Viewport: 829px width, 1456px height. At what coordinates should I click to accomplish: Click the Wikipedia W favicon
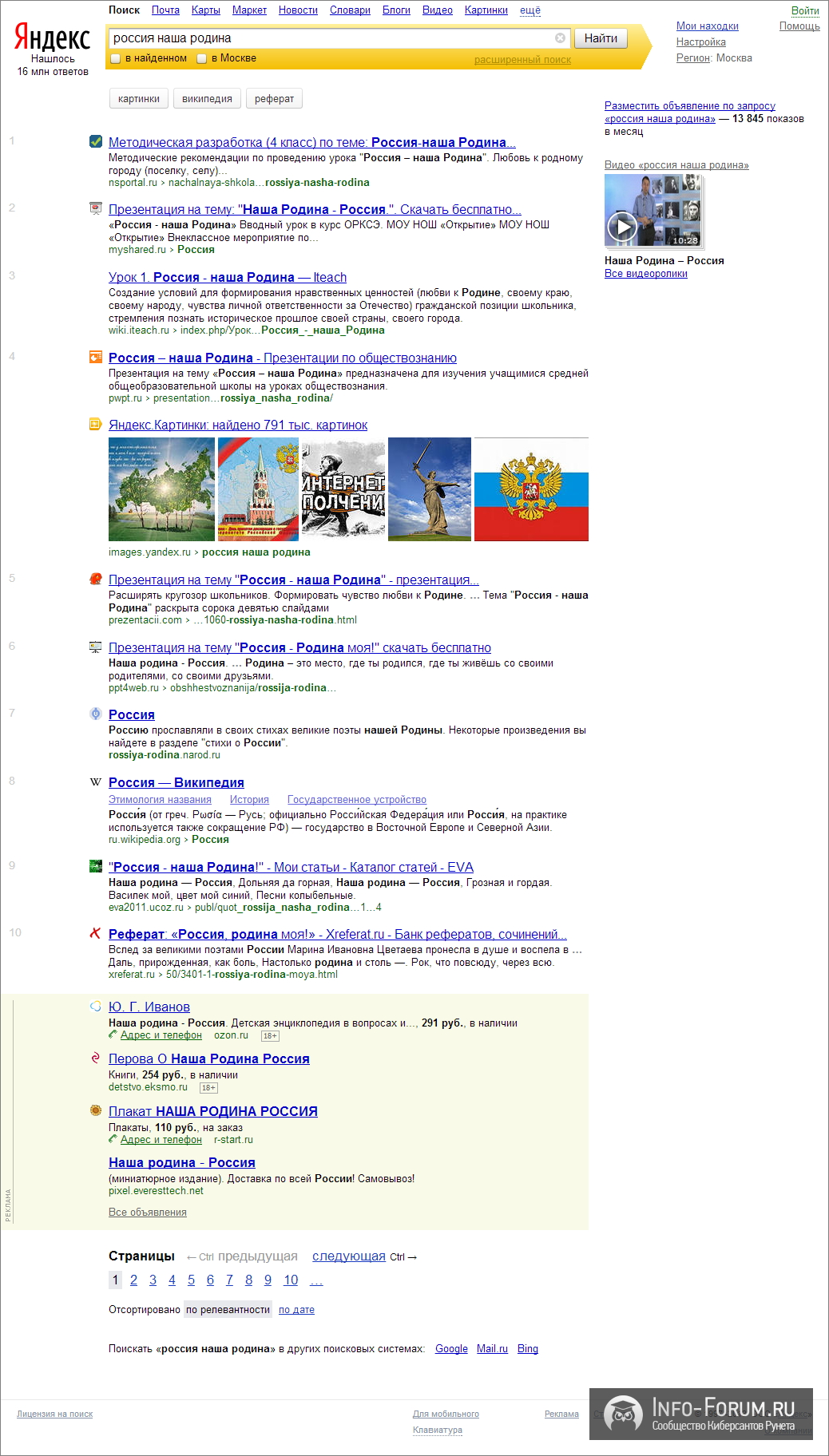pos(96,781)
